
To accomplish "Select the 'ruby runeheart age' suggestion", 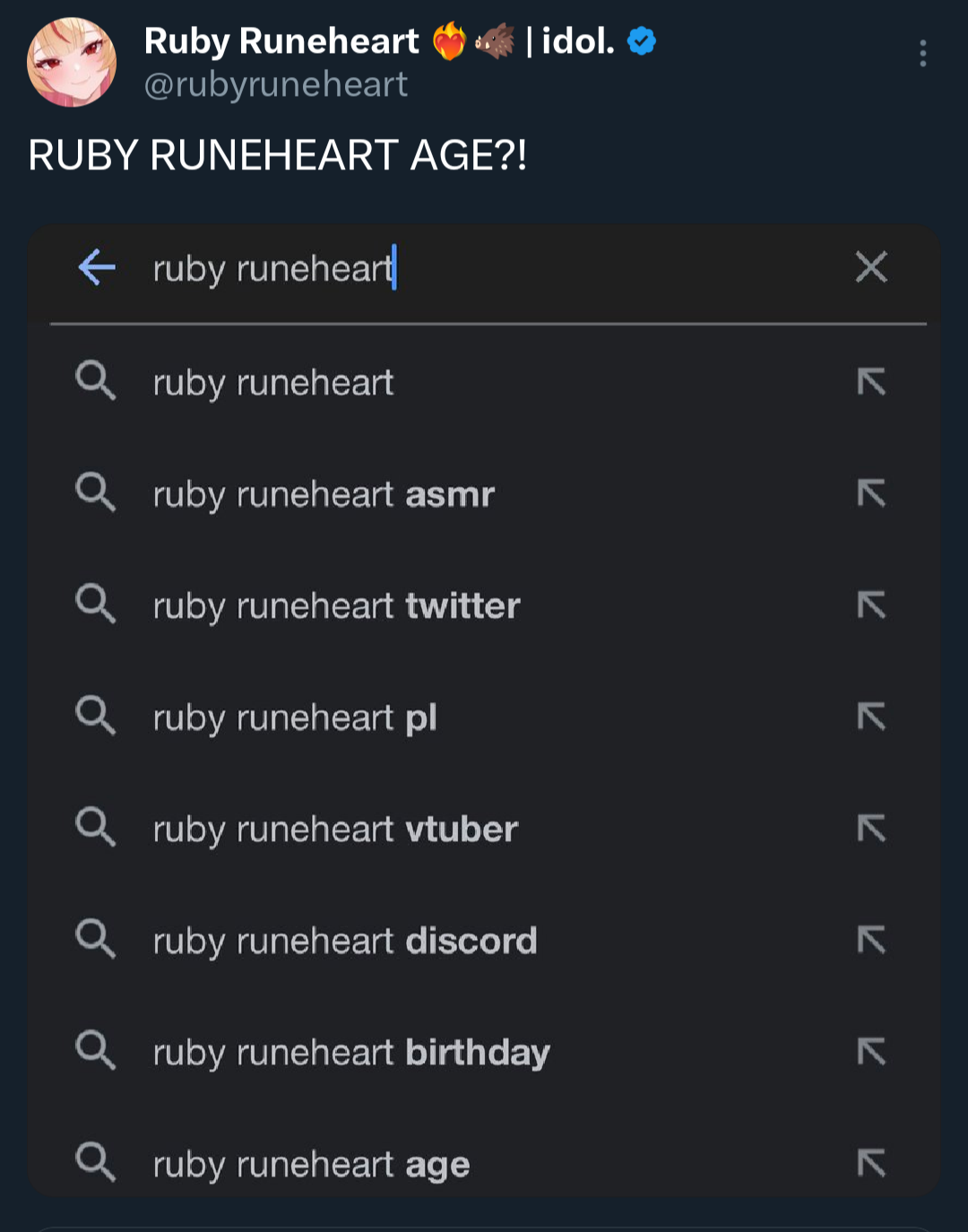I will coord(311,1165).
